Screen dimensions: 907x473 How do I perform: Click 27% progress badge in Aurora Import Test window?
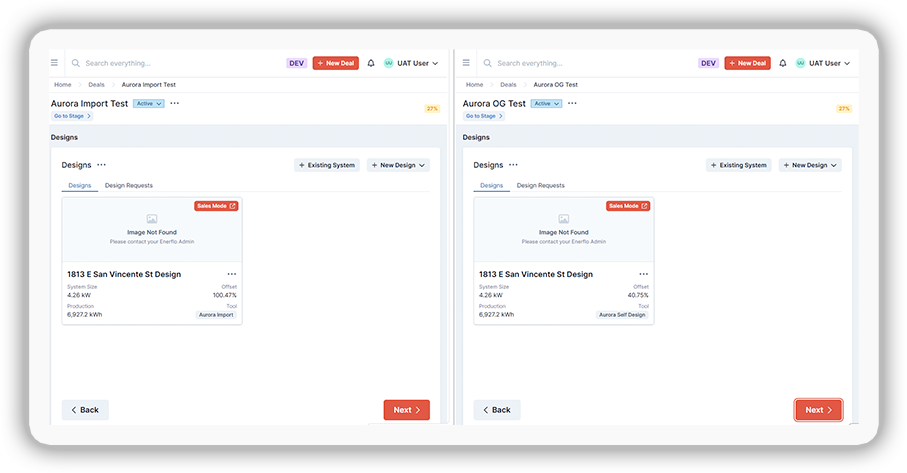point(432,109)
